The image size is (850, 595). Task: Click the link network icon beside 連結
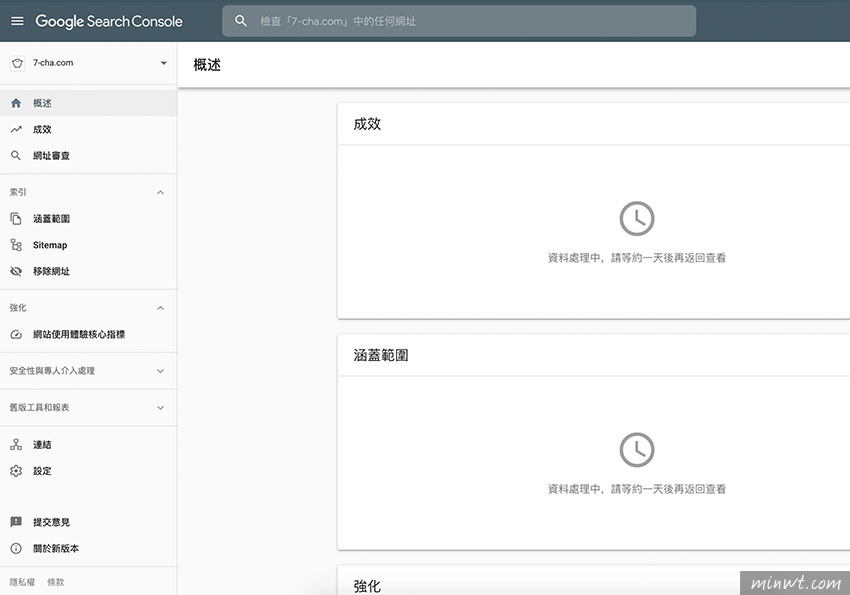[16, 444]
